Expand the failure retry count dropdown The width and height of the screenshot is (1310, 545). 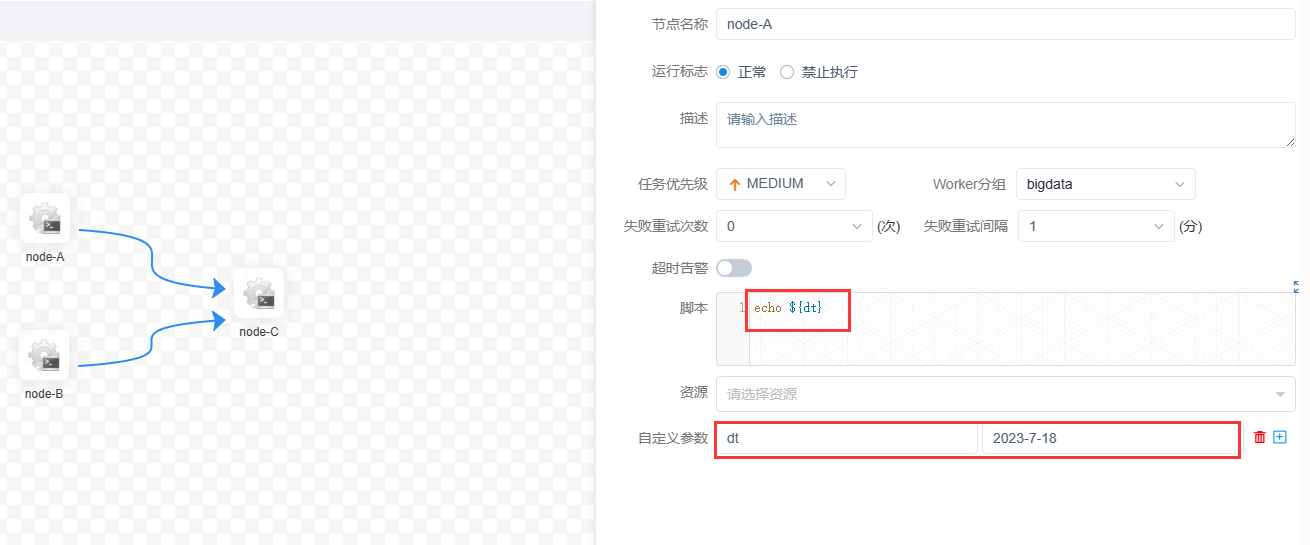coord(794,226)
